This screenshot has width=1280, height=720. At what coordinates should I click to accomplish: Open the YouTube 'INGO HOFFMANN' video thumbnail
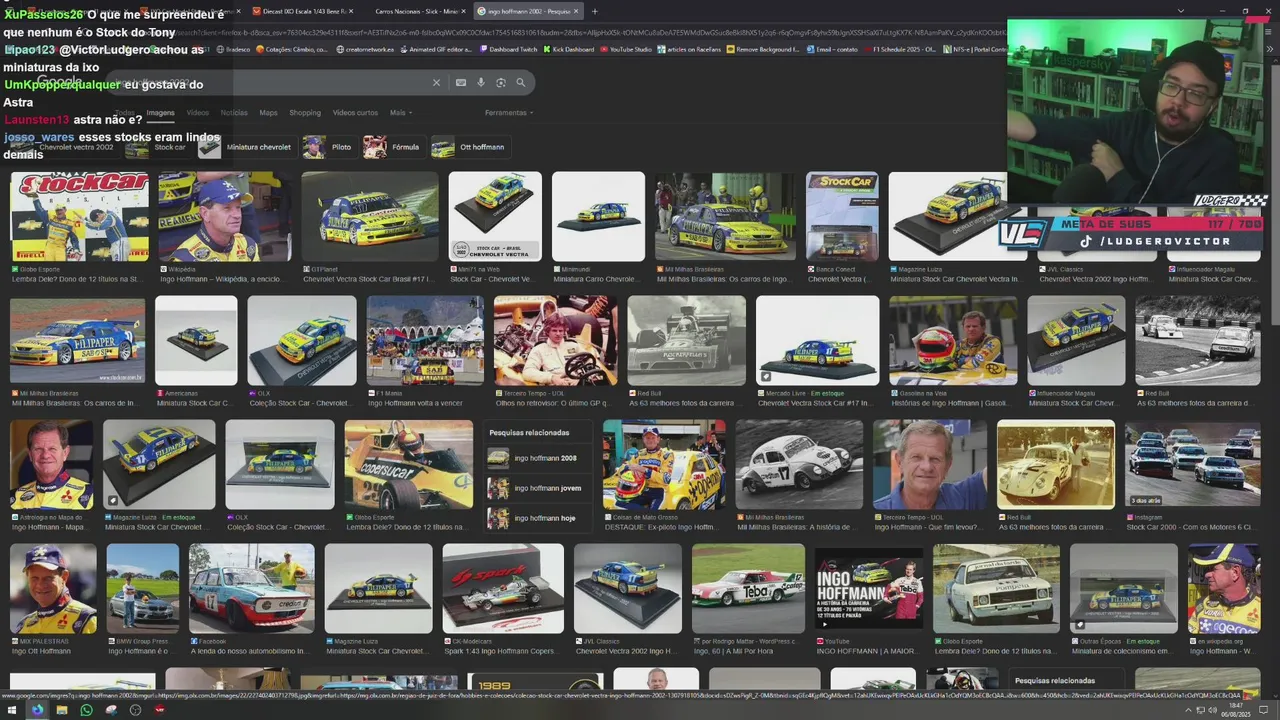pos(868,589)
